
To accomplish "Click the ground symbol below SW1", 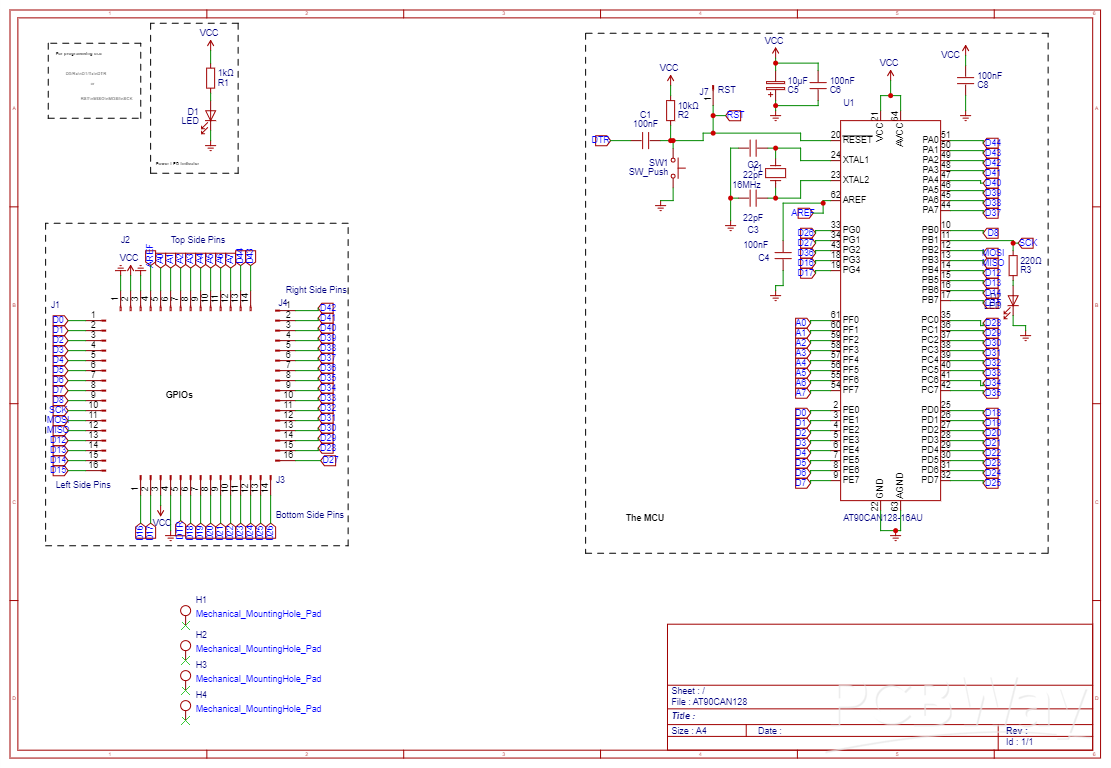I will coord(661,206).
